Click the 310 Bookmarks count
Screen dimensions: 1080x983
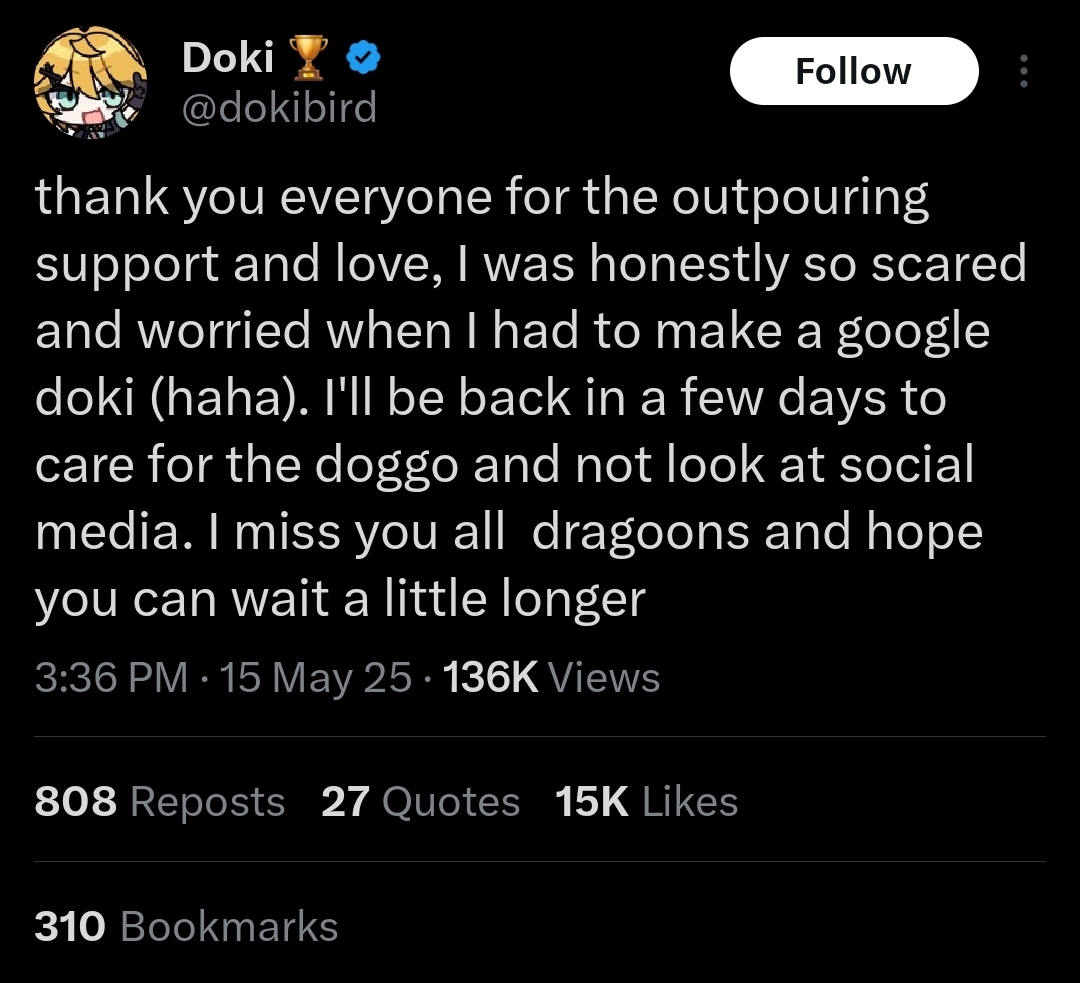pyautogui.click(x=186, y=926)
